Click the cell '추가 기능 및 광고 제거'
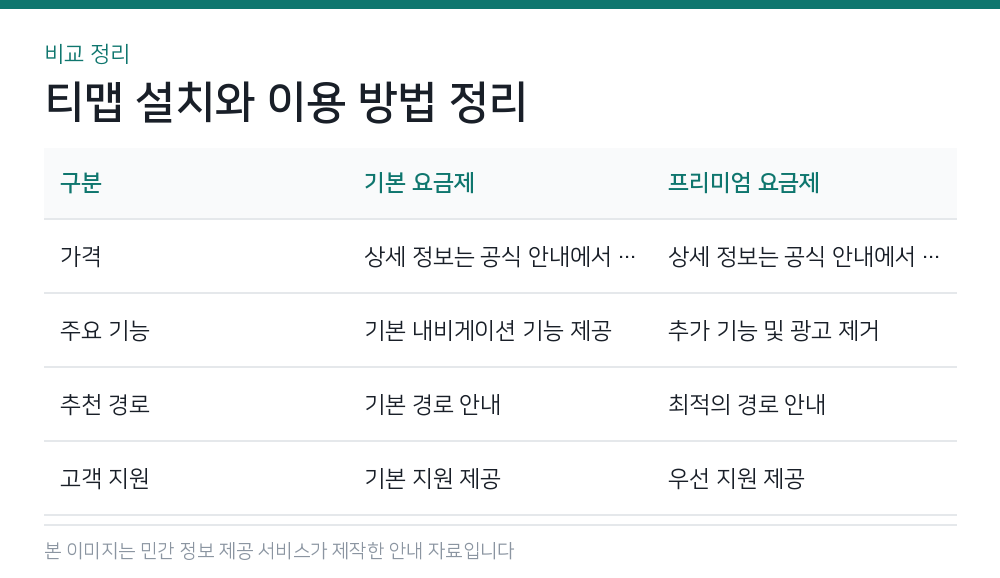1000x578 pixels. (x=774, y=330)
